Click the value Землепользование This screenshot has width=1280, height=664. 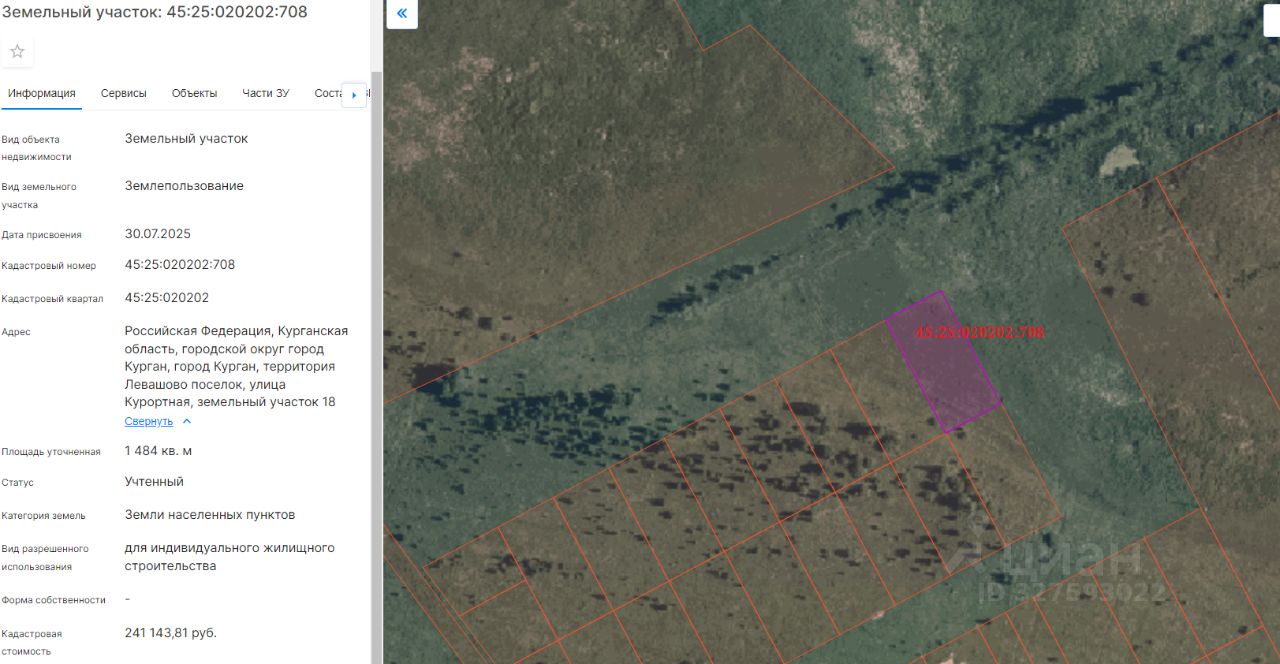(184, 186)
